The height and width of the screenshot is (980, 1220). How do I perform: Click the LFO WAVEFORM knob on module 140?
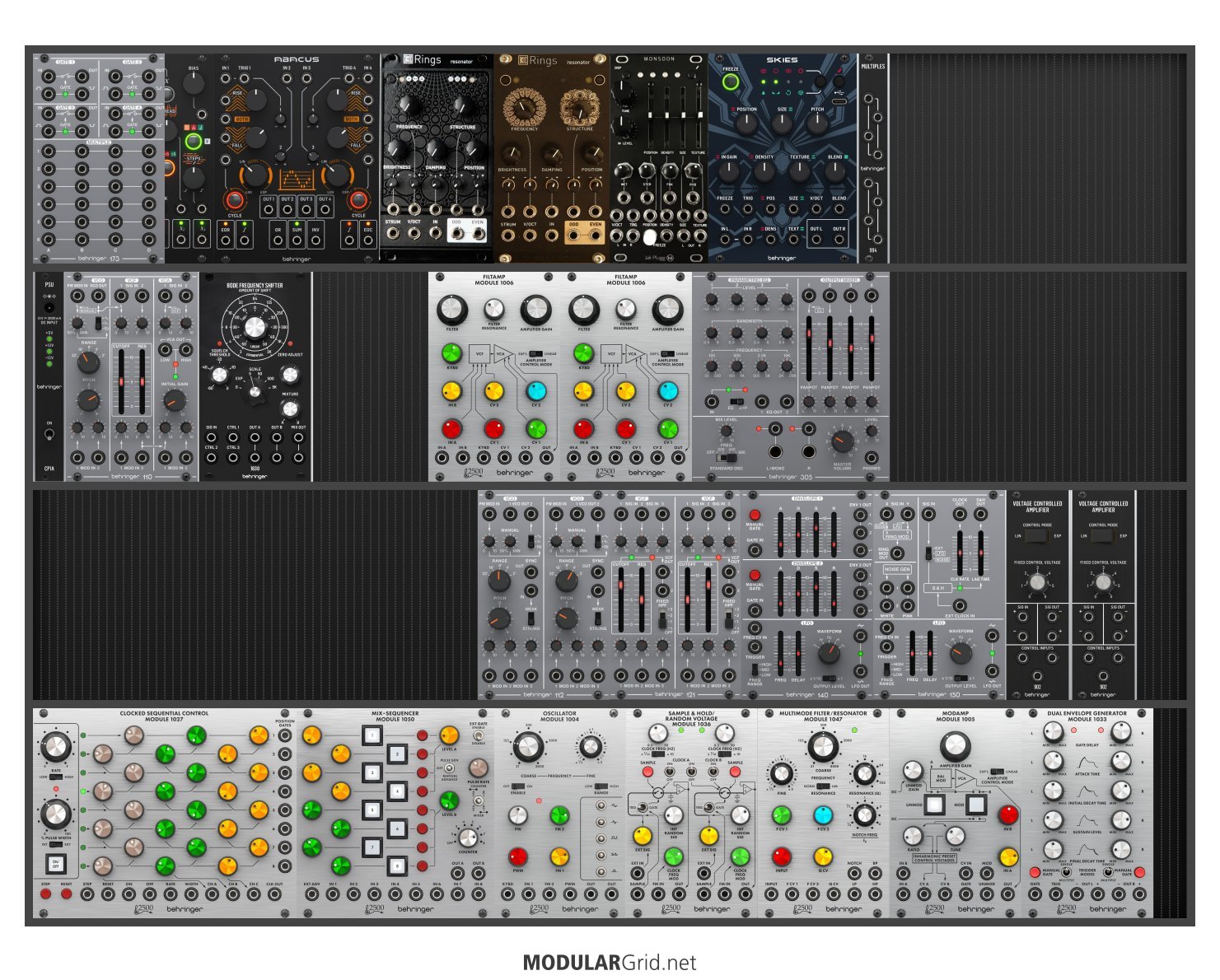tap(828, 654)
